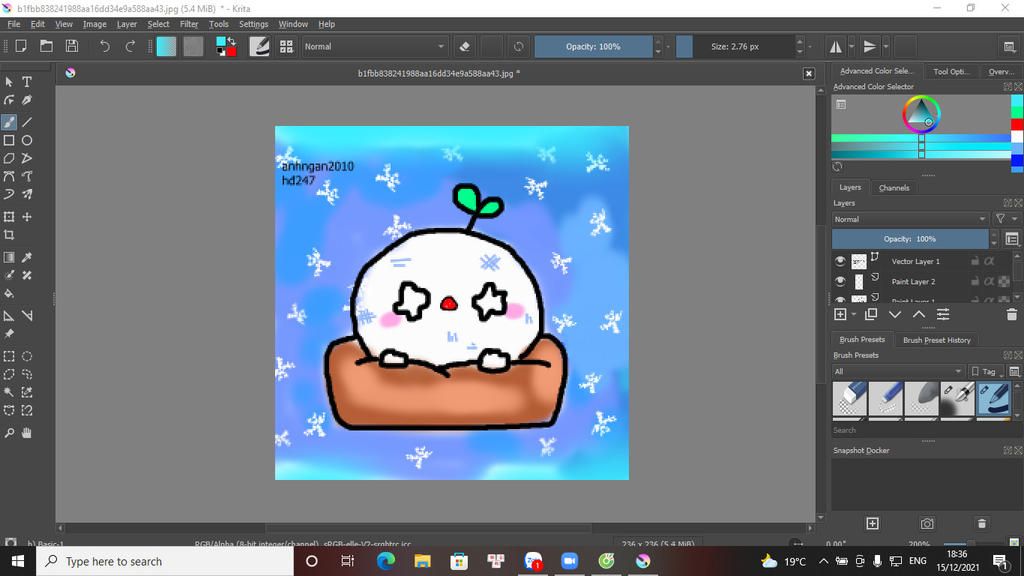Select the Contiguous Selection magic wand tool
The image size is (1024, 576).
point(9,392)
